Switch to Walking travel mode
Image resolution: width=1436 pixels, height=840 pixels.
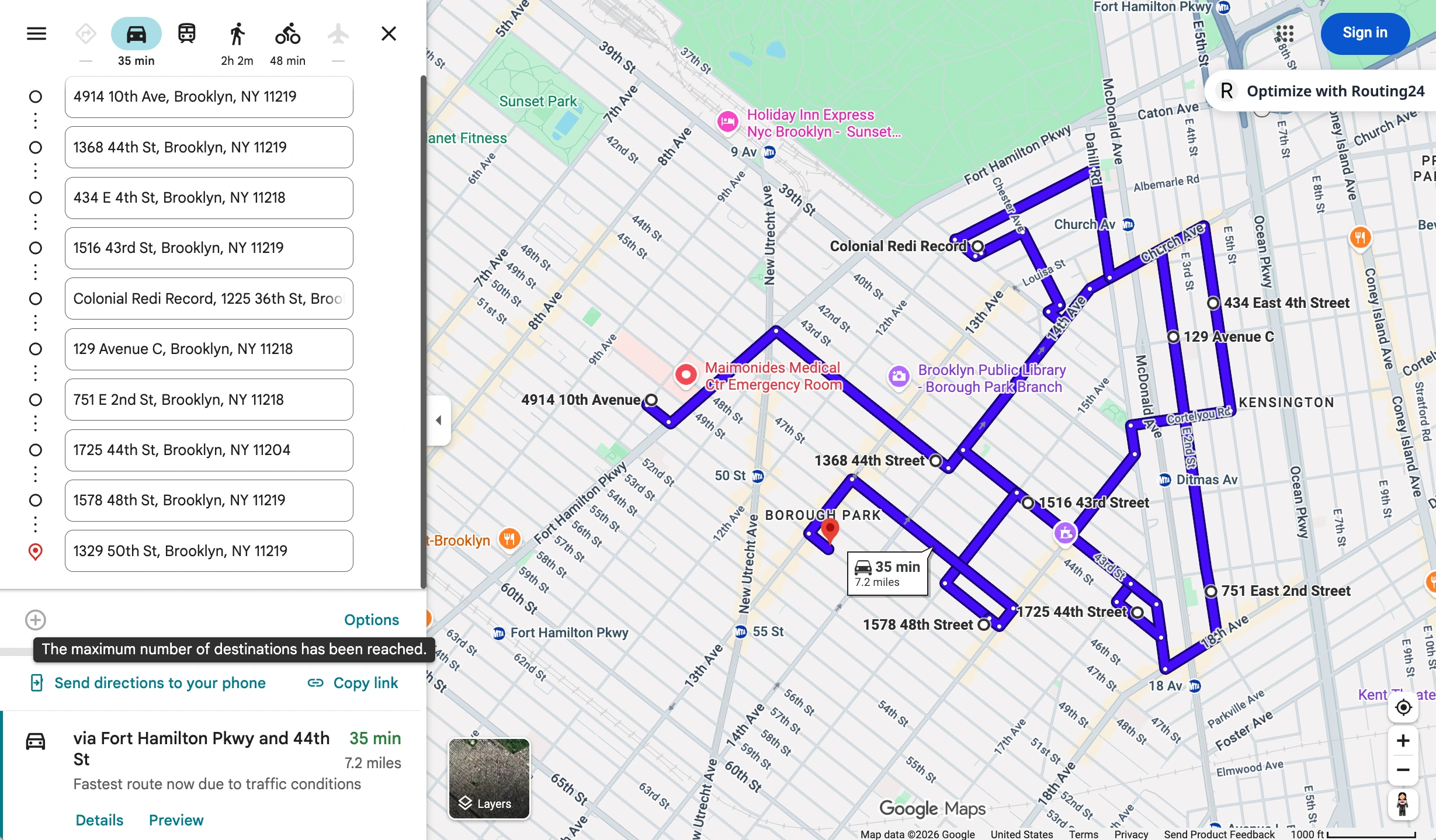[237, 34]
